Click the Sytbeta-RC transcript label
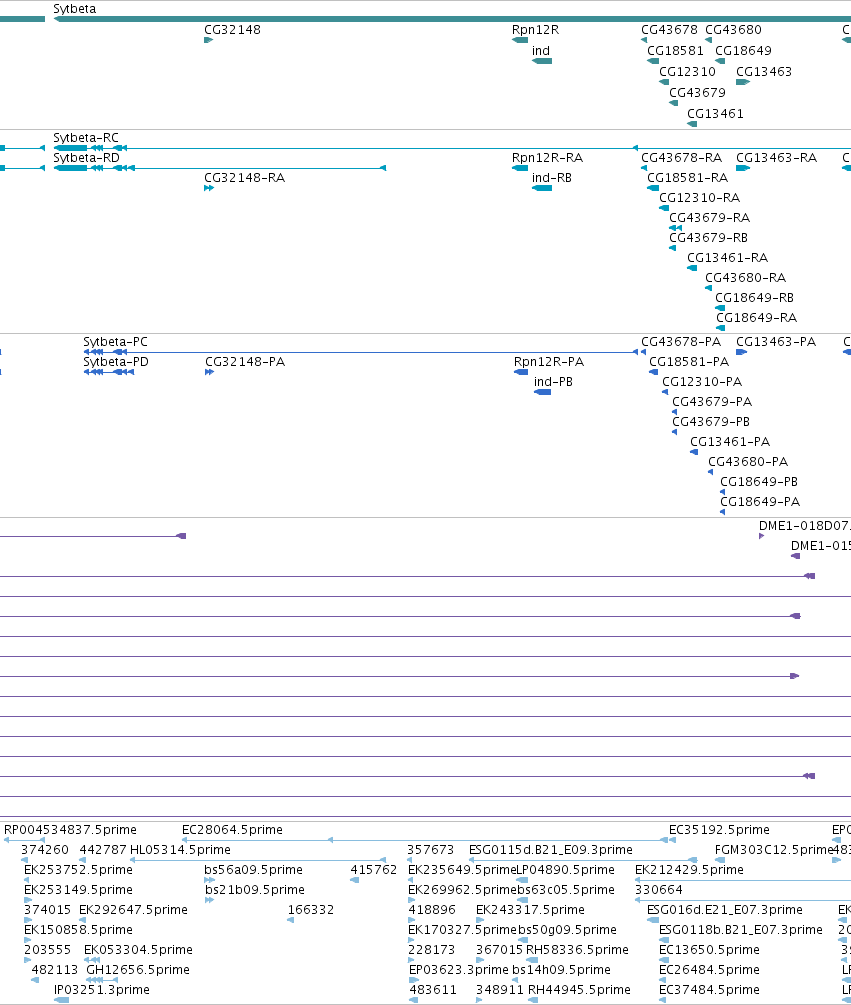 (86, 138)
